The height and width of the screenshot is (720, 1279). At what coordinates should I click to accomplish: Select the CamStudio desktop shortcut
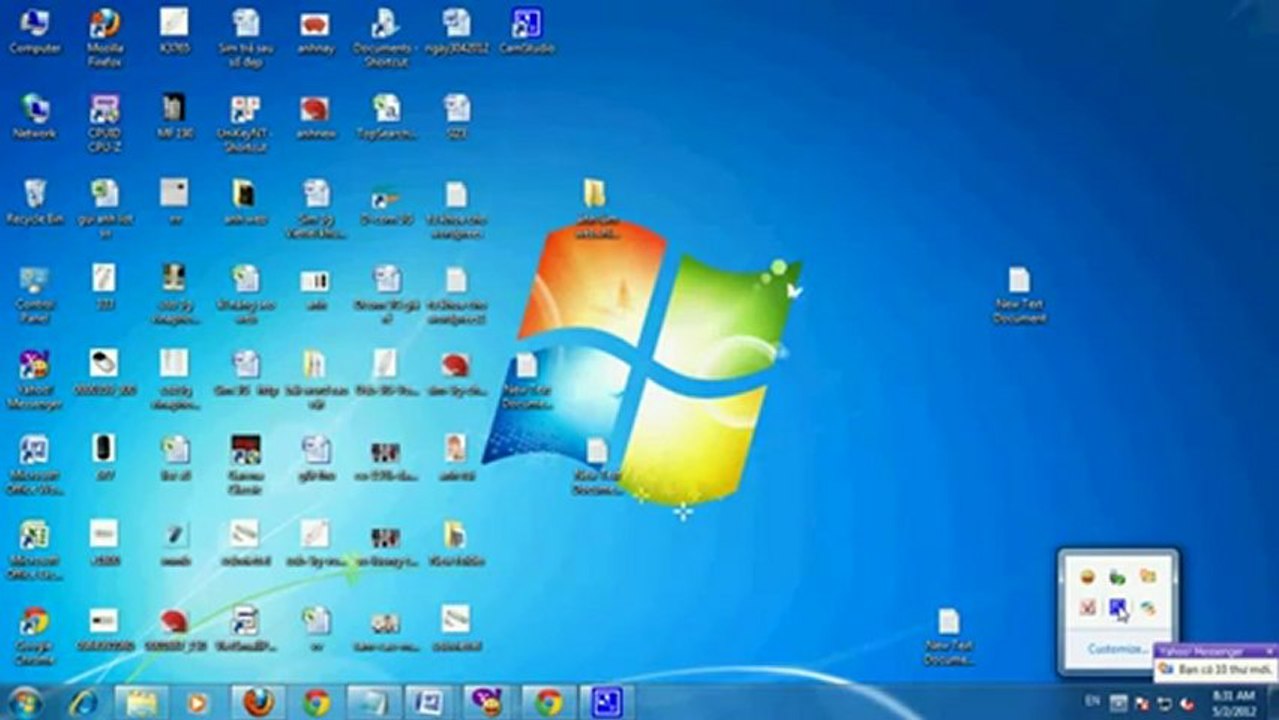coord(526,30)
